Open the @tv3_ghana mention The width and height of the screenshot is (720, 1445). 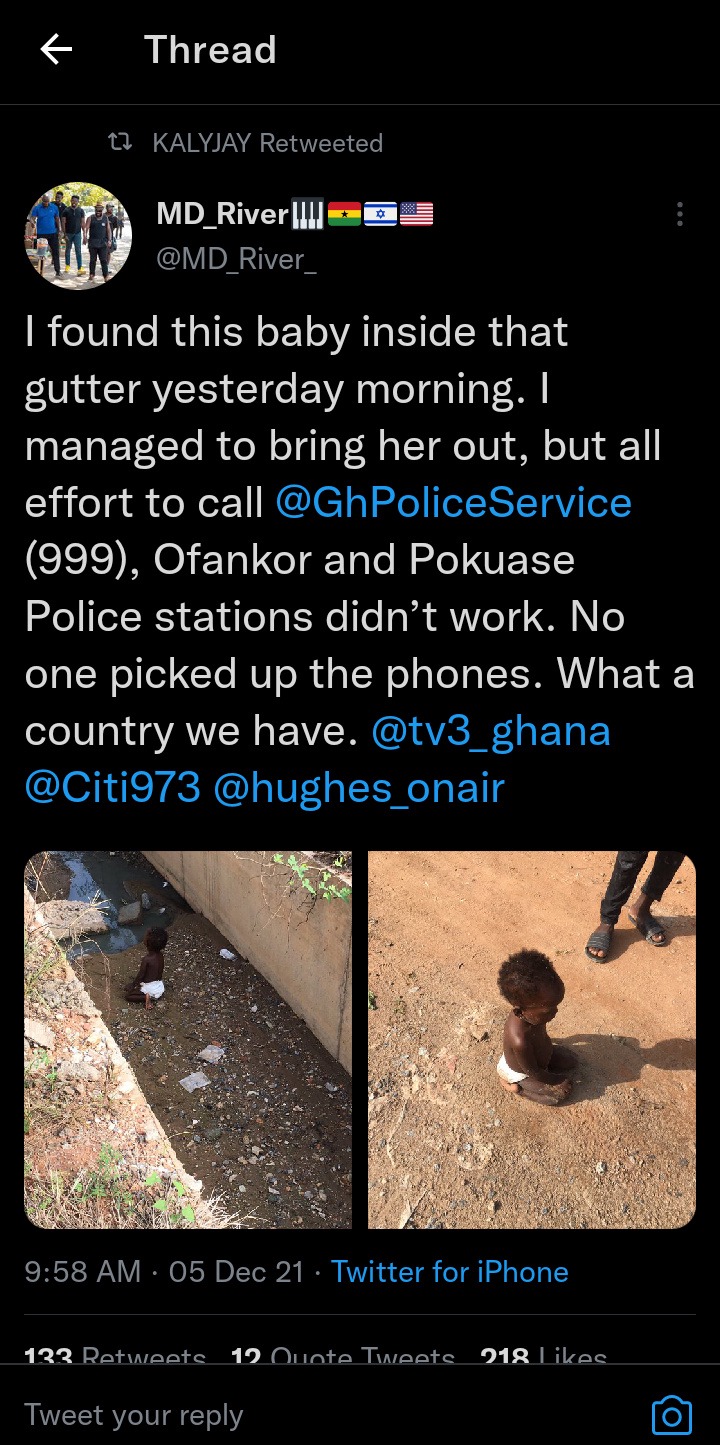pyautogui.click(x=490, y=731)
